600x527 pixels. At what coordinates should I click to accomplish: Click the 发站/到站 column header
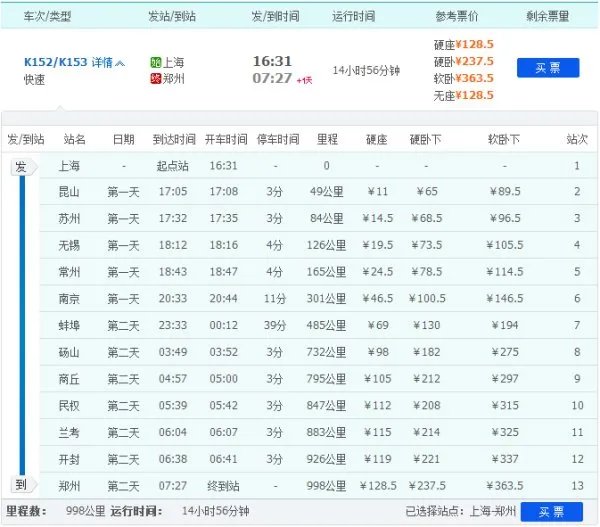[x=172, y=16]
